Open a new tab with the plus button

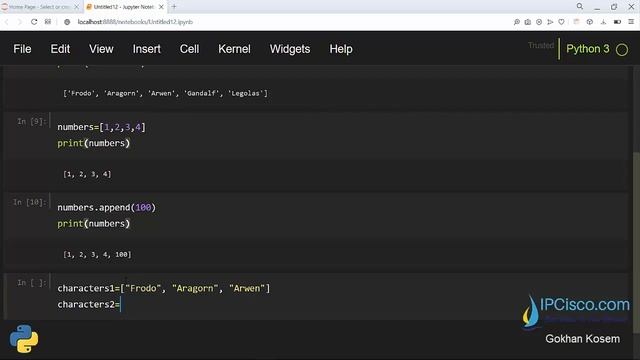[x=174, y=7]
